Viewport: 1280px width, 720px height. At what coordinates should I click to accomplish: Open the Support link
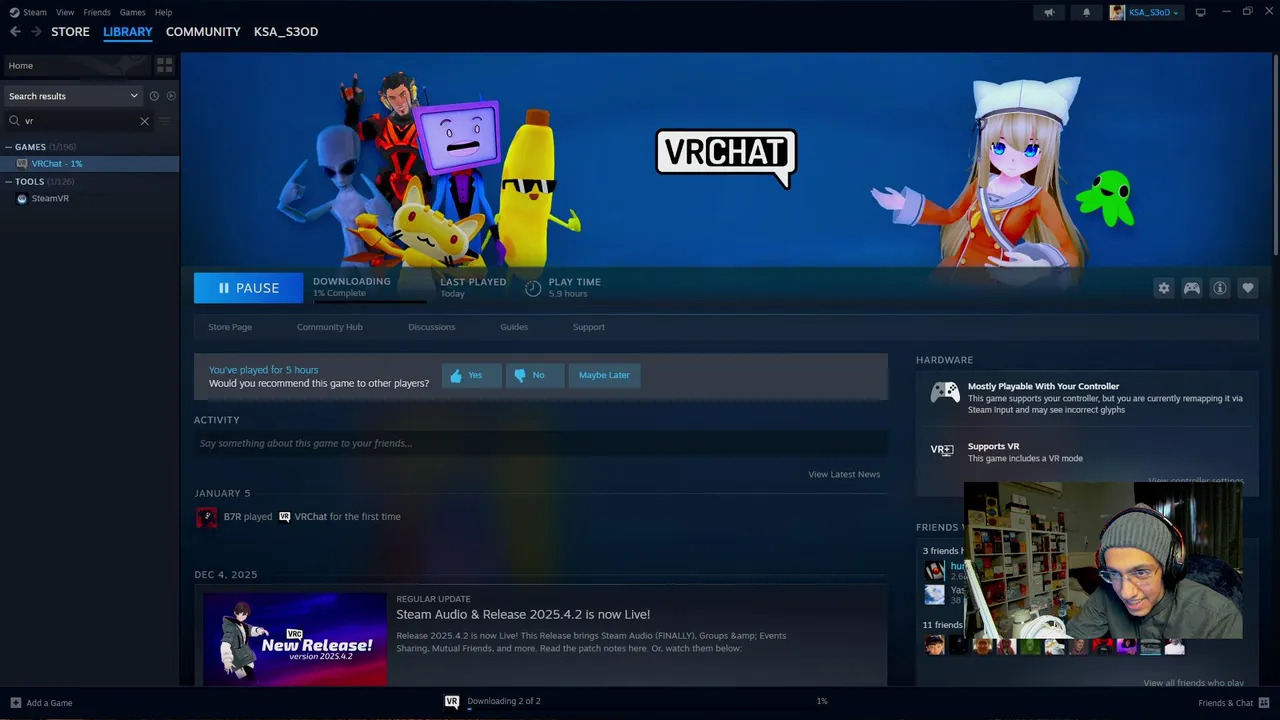pos(589,327)
